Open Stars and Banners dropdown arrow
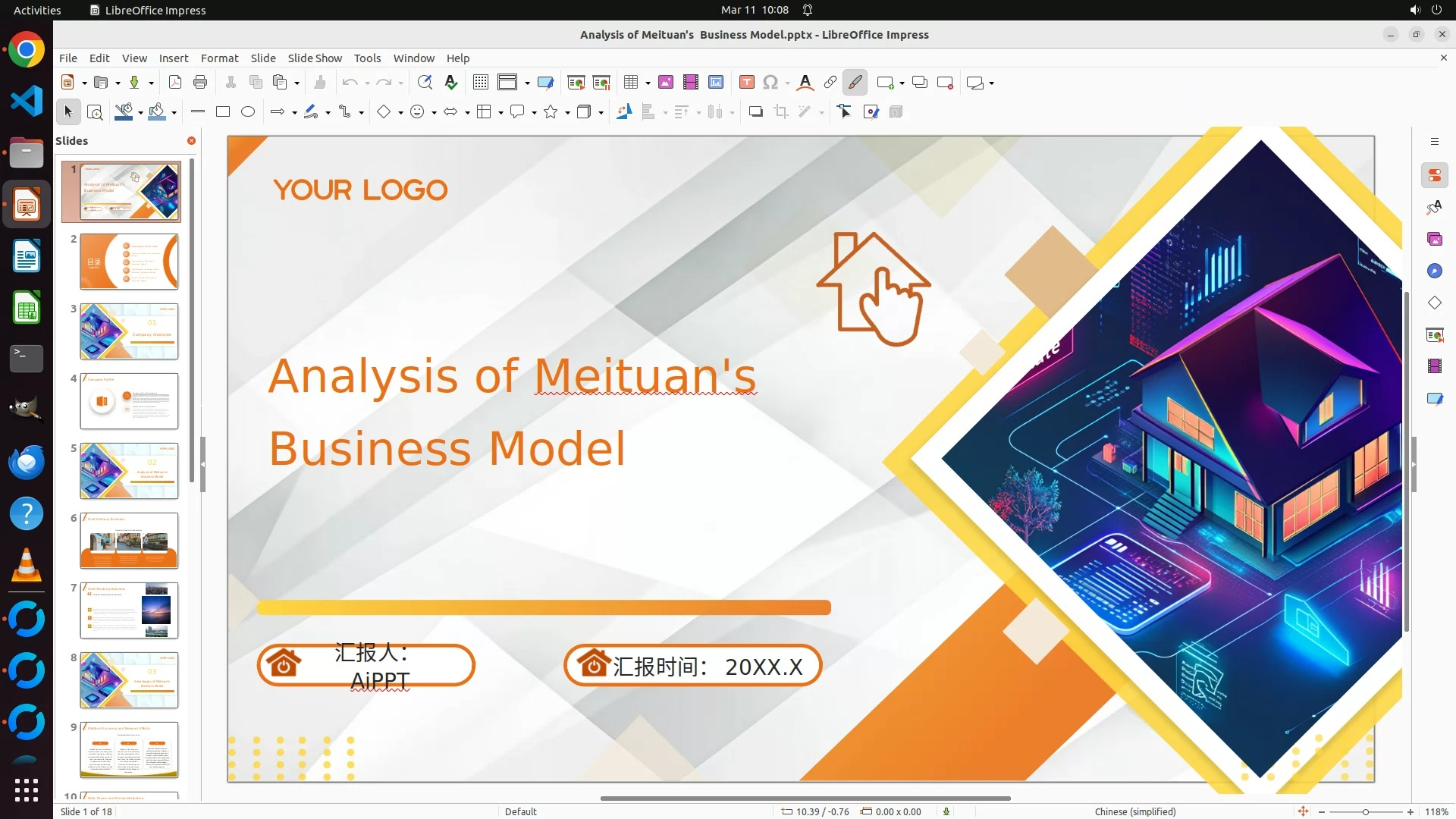This screenshot has width=1456, height=819. 567,113
